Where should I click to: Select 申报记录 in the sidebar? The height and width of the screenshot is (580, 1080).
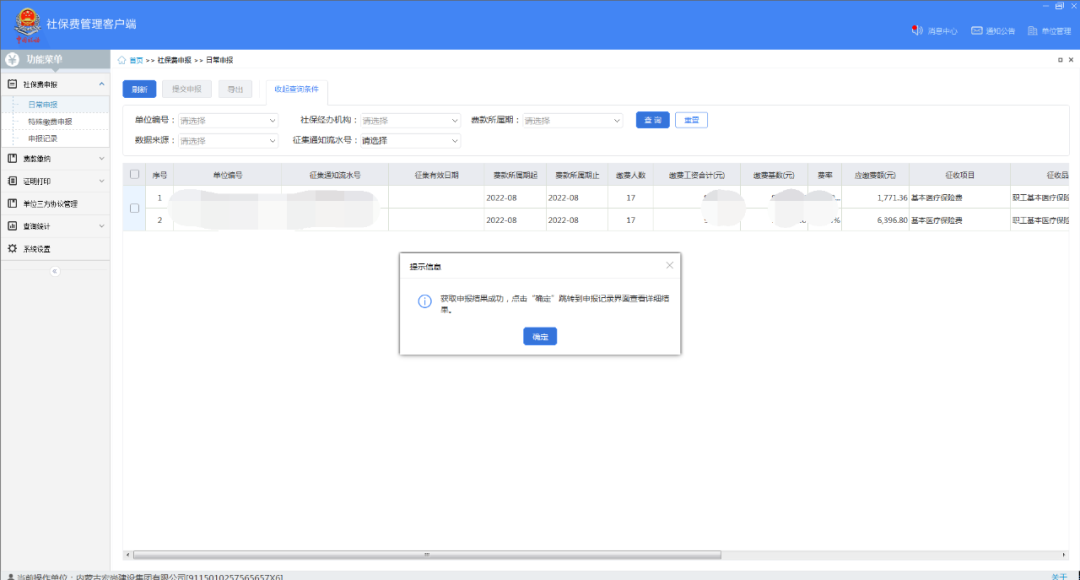coord(43,138)
